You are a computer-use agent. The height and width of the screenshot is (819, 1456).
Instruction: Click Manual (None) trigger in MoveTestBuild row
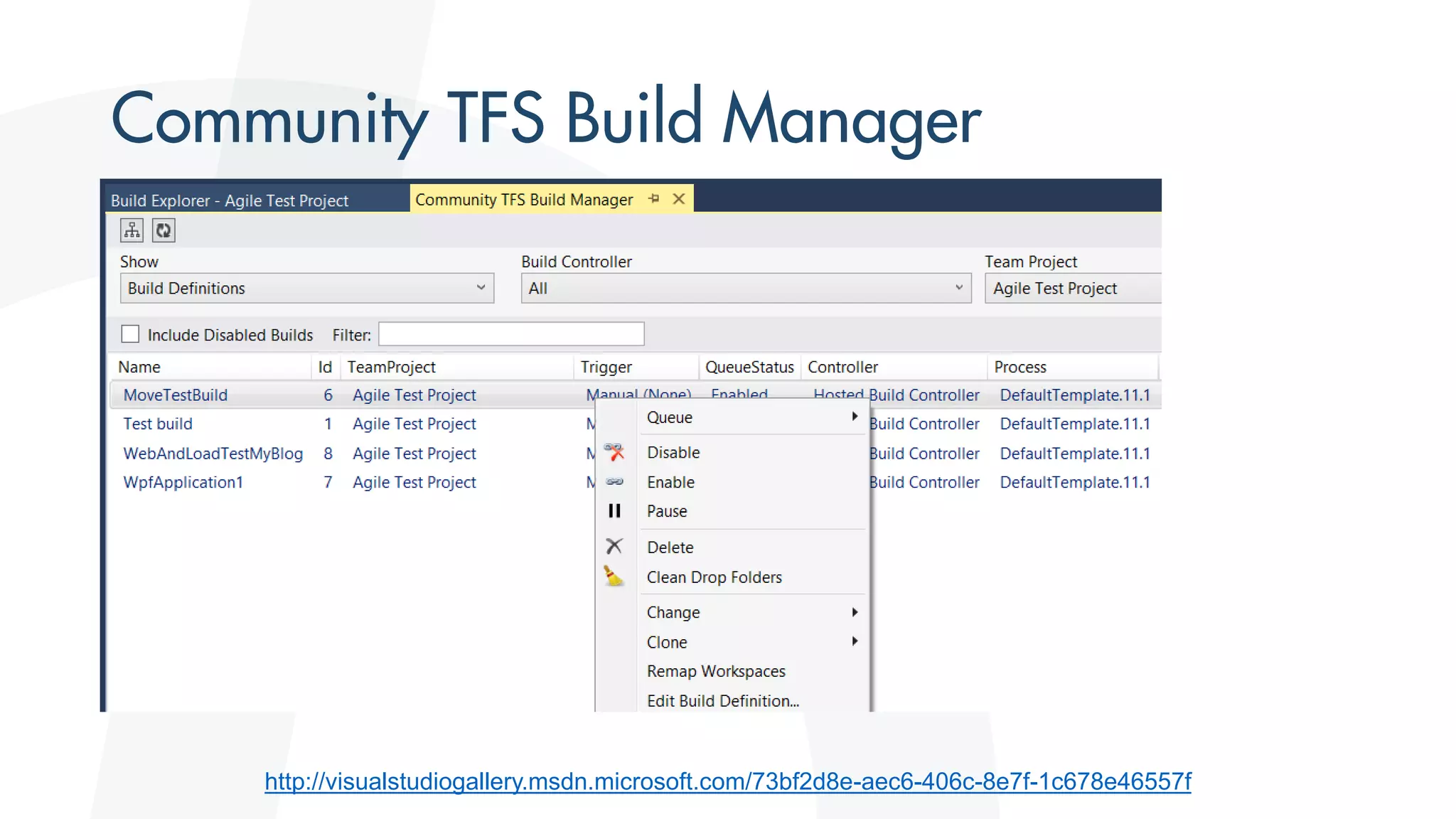click(638, 393)
